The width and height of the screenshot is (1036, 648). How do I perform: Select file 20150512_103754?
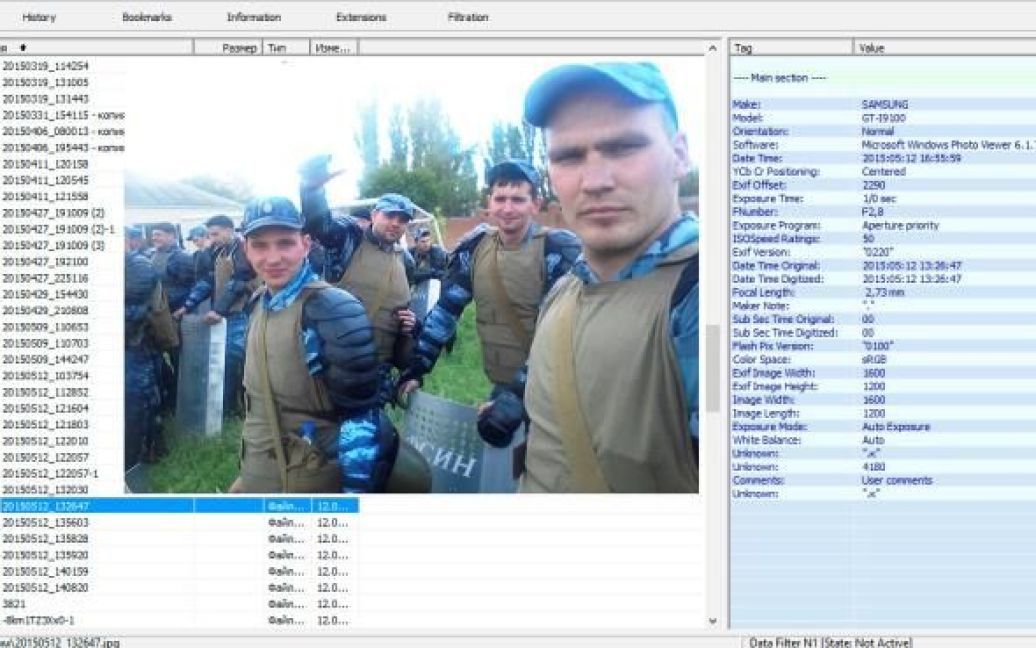click(x=45, y=376)
